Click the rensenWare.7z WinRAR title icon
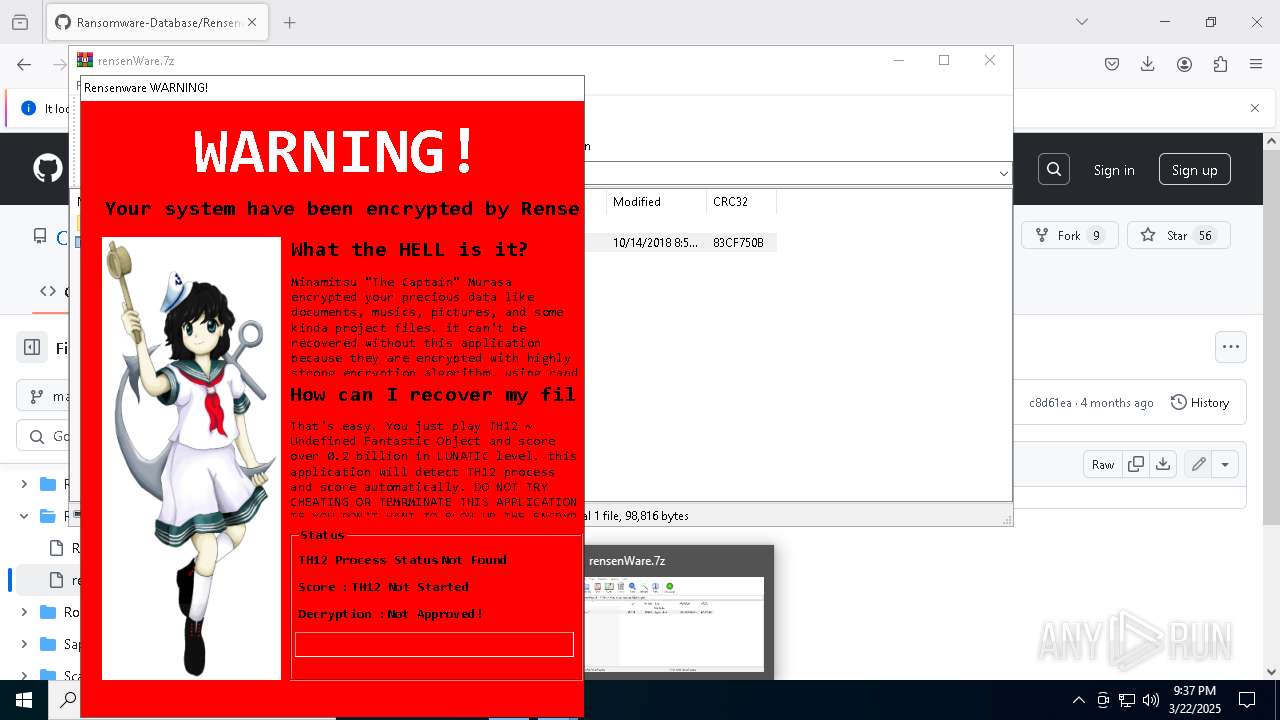1280x720 pixels. click(85, 60)
